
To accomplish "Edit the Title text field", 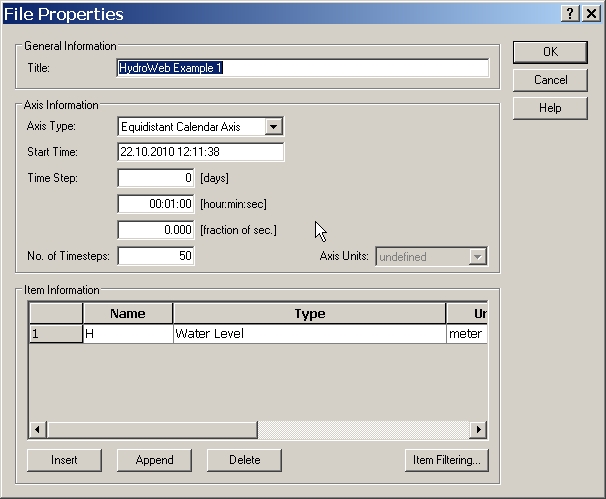I will [302, 68].
